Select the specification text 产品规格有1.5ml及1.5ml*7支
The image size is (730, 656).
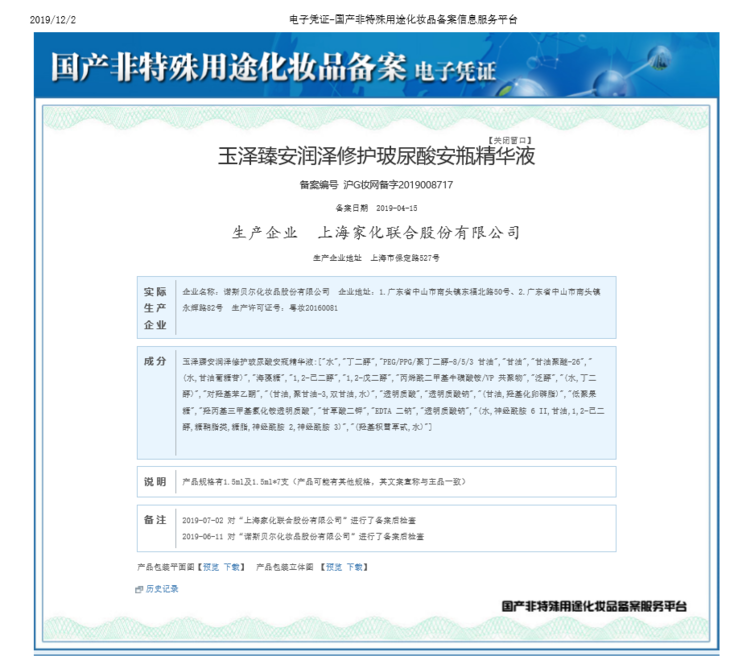pos(236,482)
